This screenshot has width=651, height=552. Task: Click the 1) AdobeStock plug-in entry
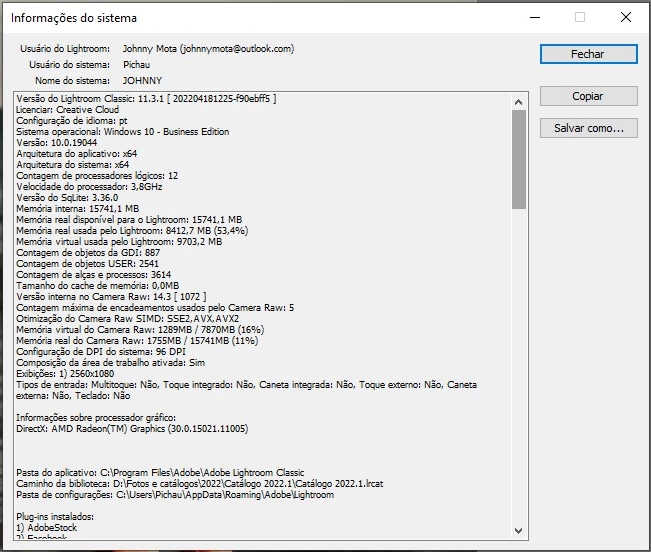pyautogui.click(x=46, y=528)
